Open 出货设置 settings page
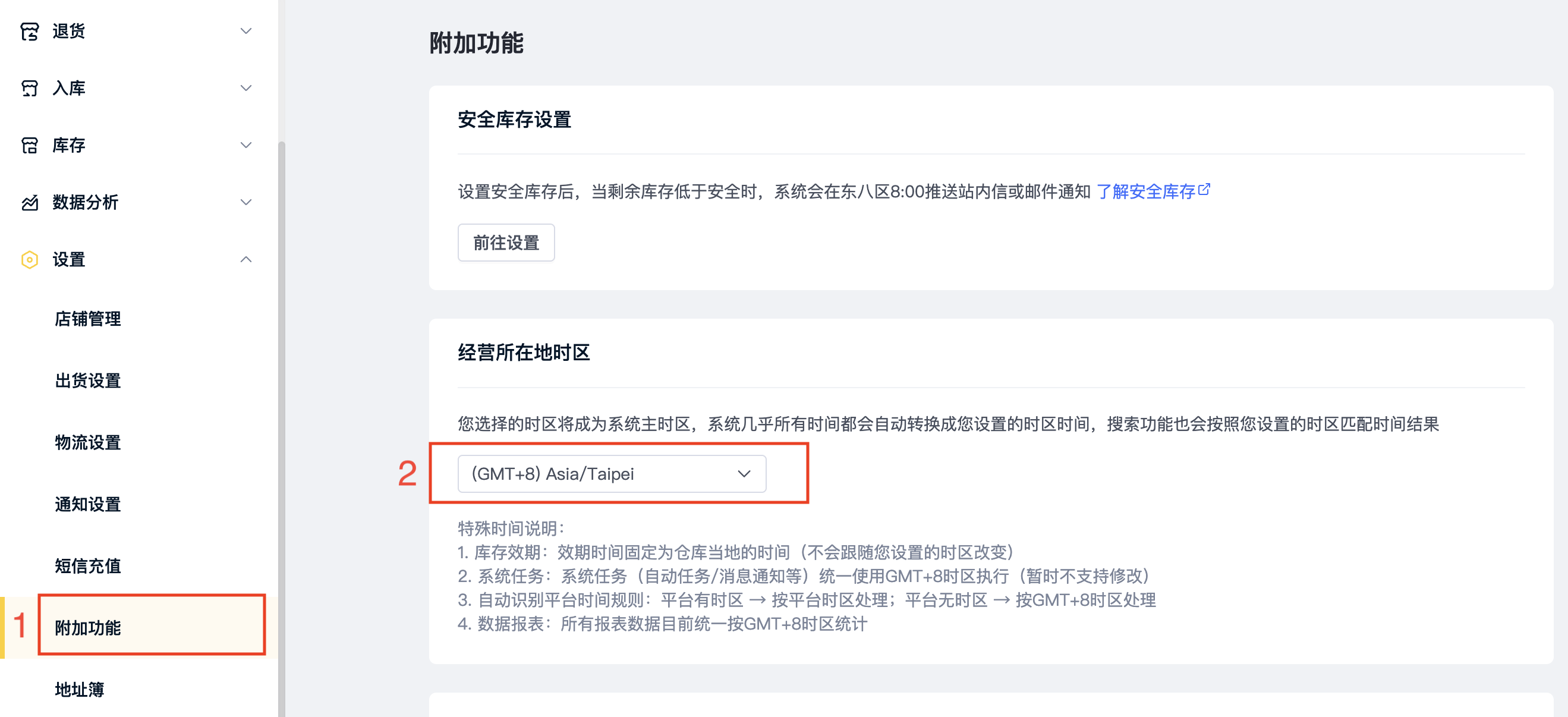The height and width of the screenshot is (717, 1568). tap(87, 381)
